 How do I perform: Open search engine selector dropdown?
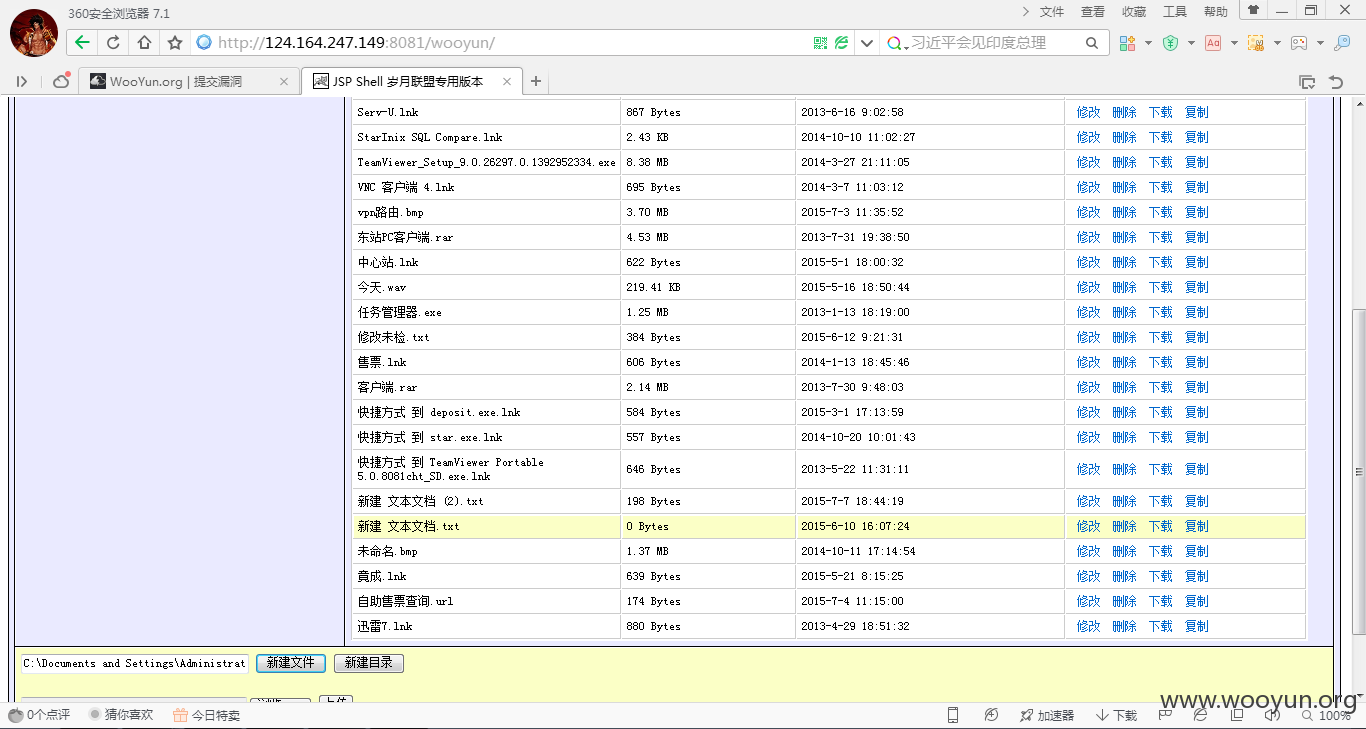click(x=897, y=43)
